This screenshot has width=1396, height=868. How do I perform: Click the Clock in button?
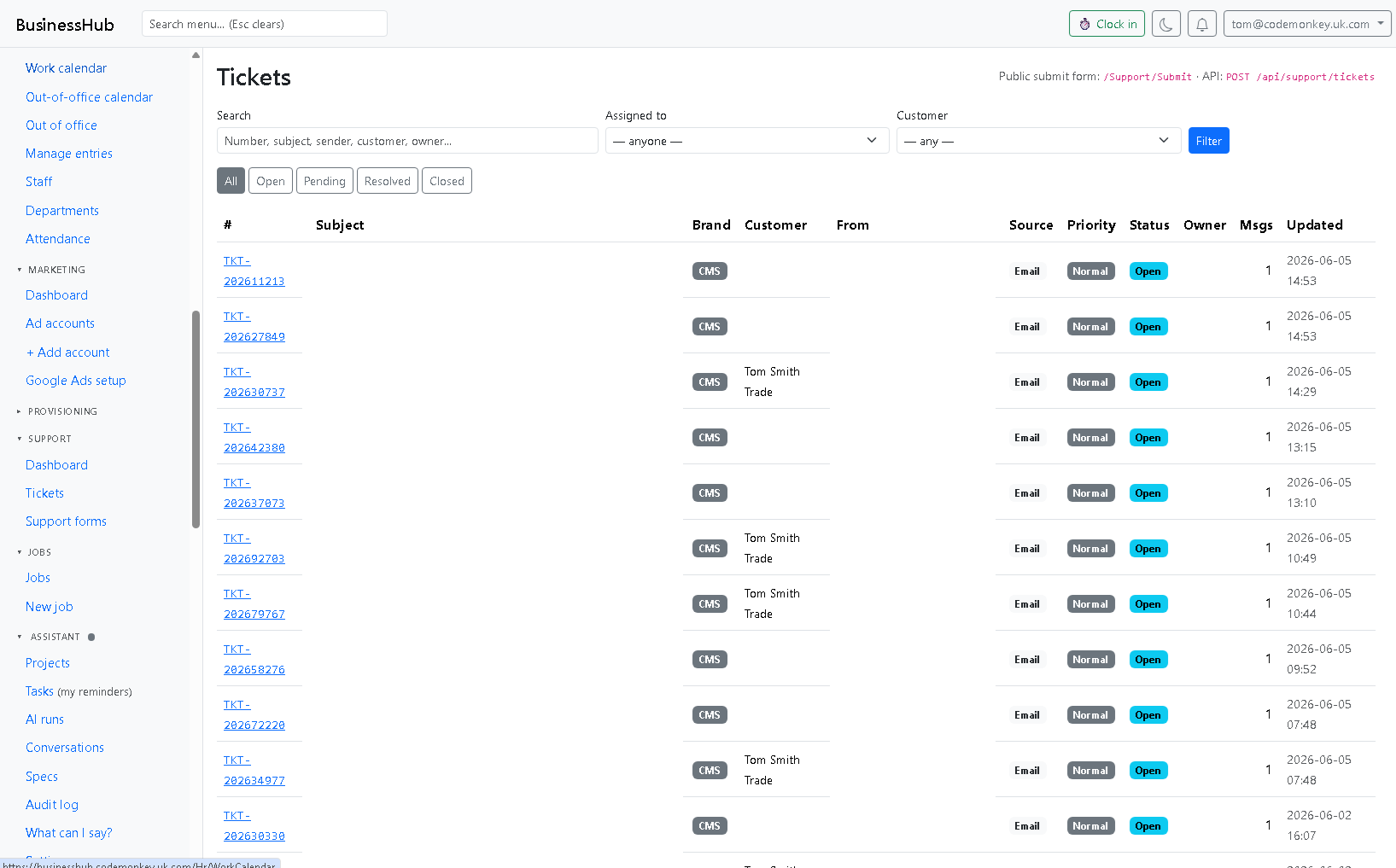1107,24
